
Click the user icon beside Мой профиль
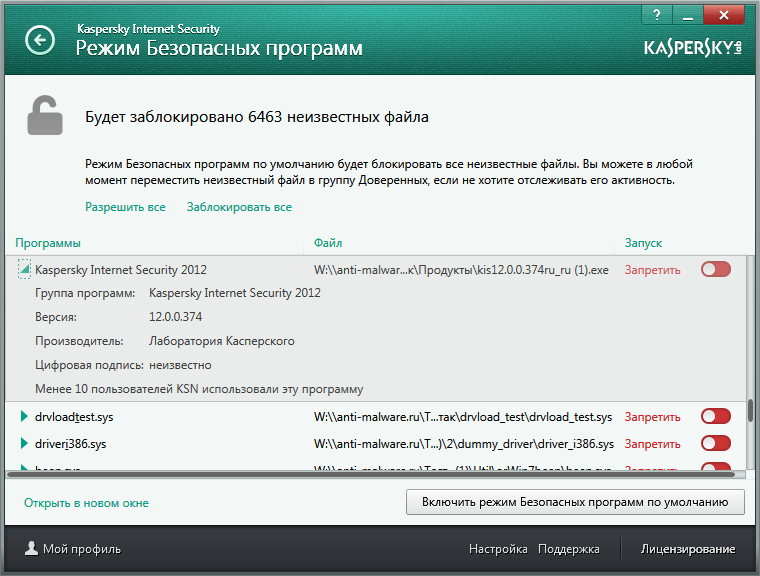point(32,548)
